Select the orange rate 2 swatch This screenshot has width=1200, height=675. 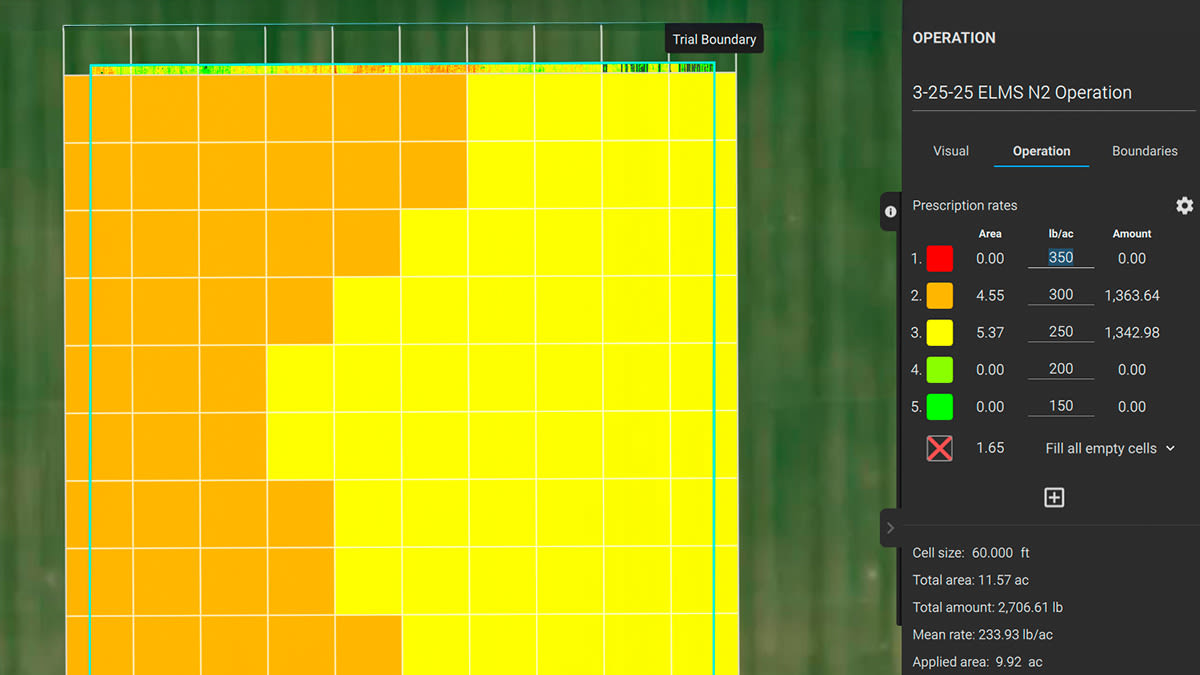tap(939, 295)
